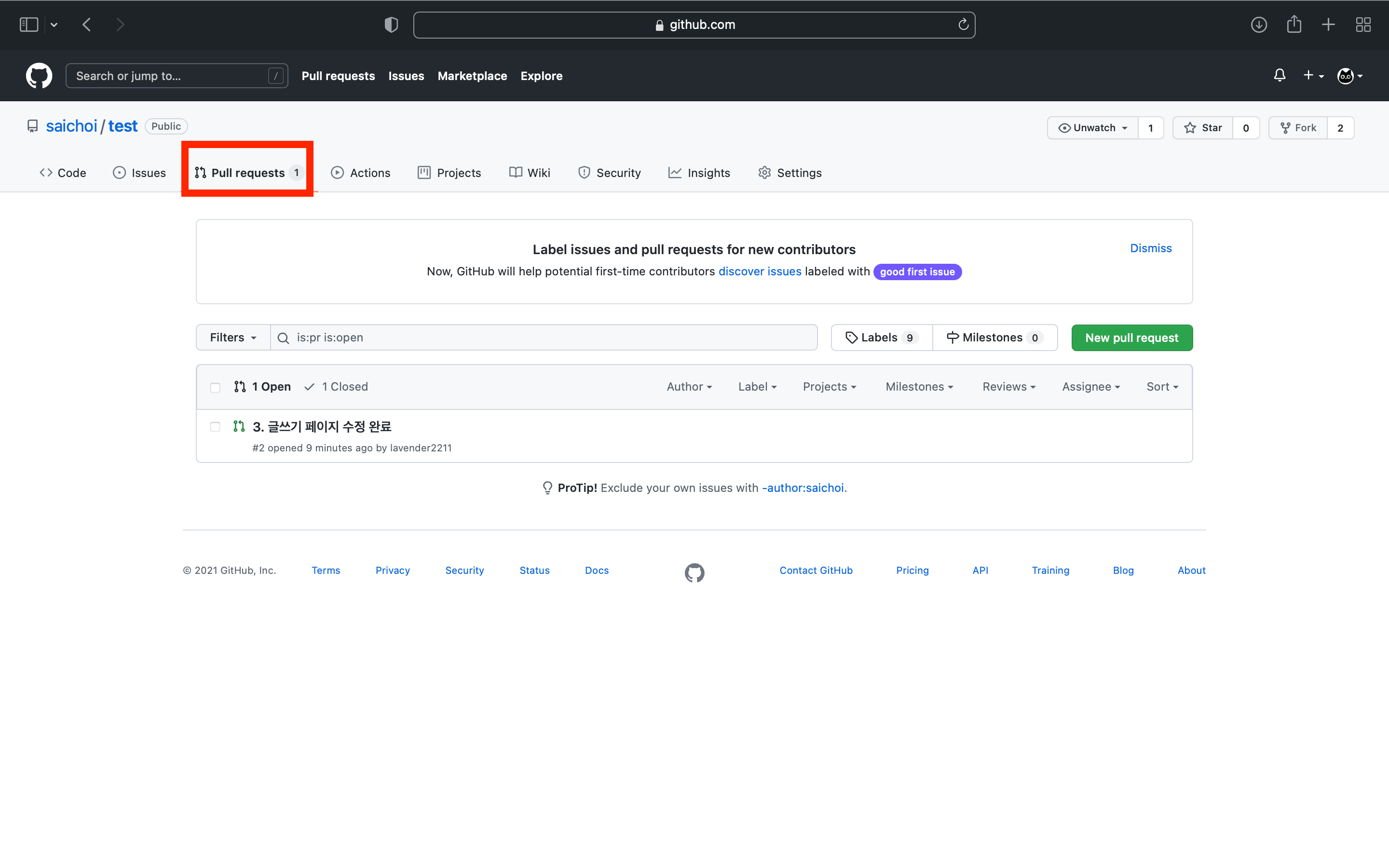Image resolution: width=1389 pixels, height=868 pixels.
Task: View notifications via the bell icon
Action: pyautogui.click(x=1280, y=75)
